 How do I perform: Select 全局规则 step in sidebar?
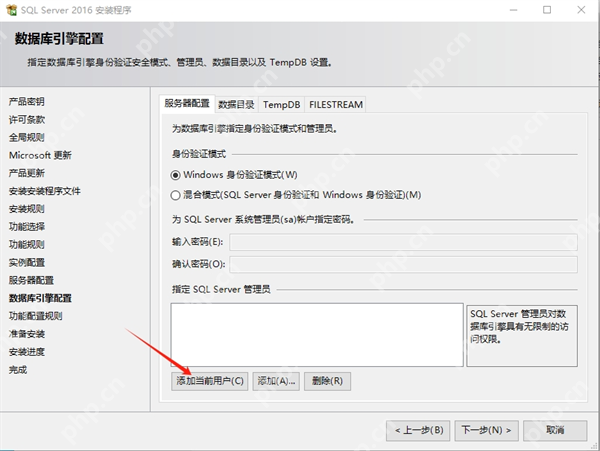click(x=27, y=137)
